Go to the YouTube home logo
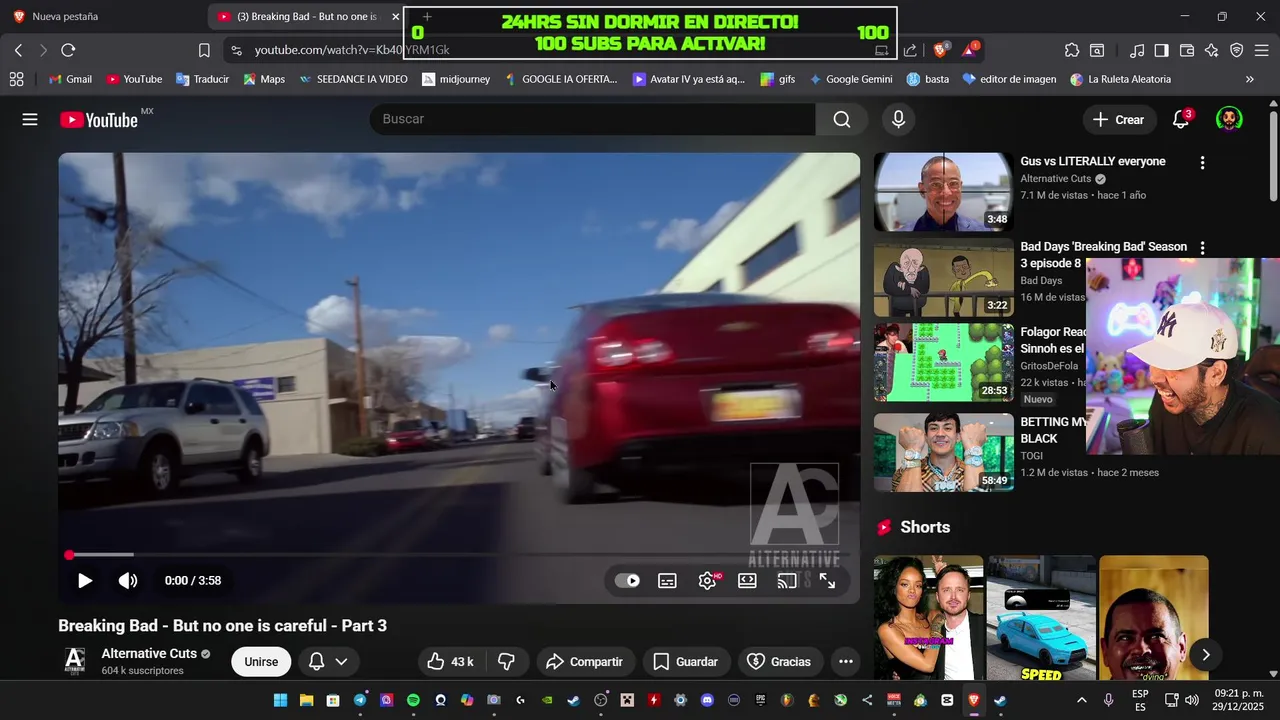The height and width of the screenshot is (720, 1280). click(x=99, y=120)
